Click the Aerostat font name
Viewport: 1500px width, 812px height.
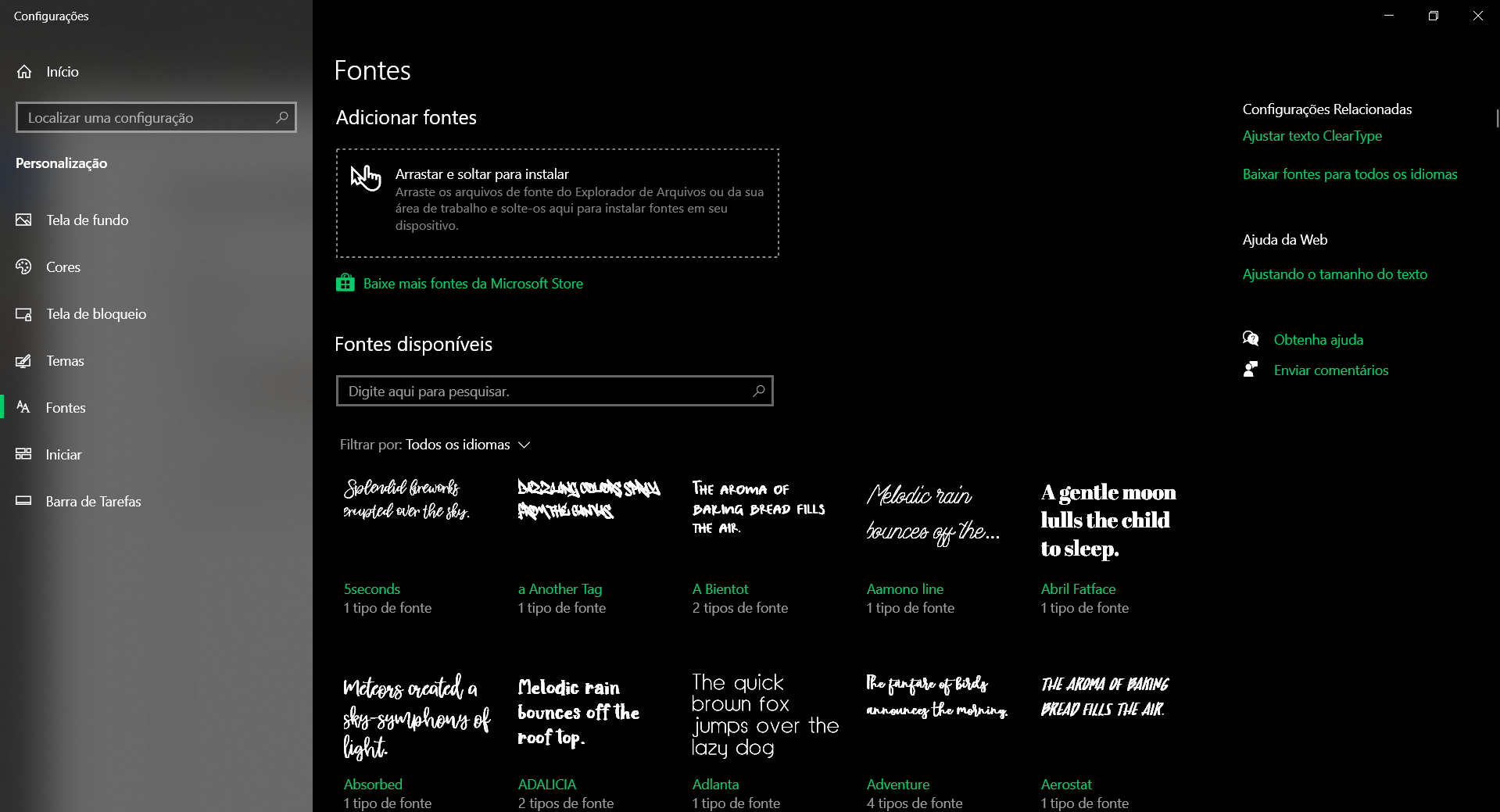click(x=1066, y=785)
